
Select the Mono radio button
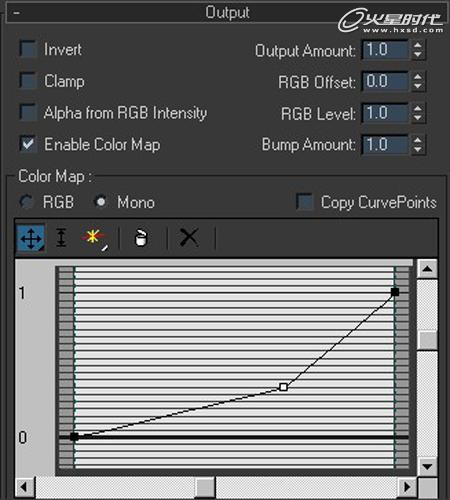point(101,202)
